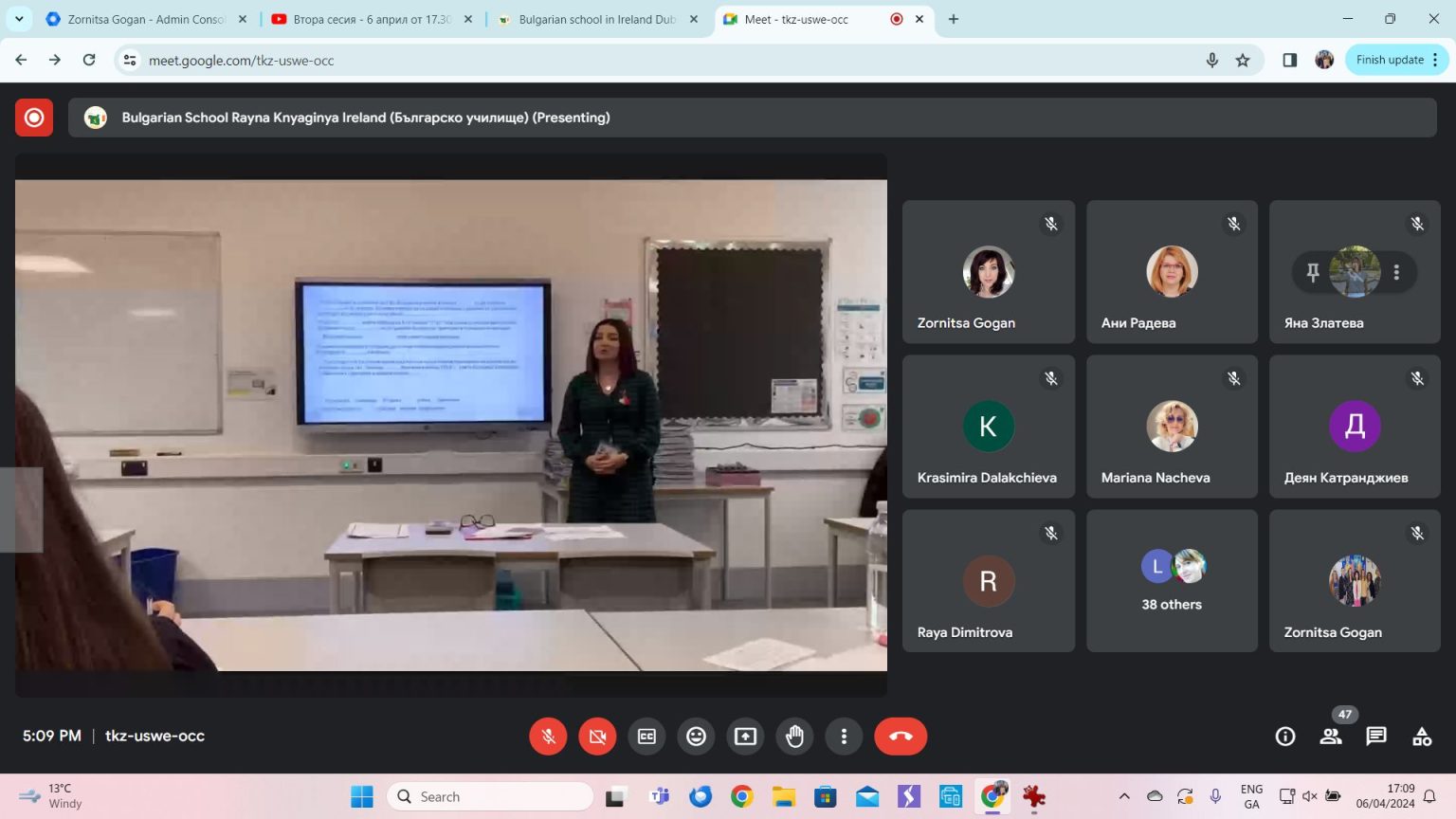The image size is (1456, 819).
Task: Switch to Zornitsa Gogan Admin Console tab
Action: [144, 19]
